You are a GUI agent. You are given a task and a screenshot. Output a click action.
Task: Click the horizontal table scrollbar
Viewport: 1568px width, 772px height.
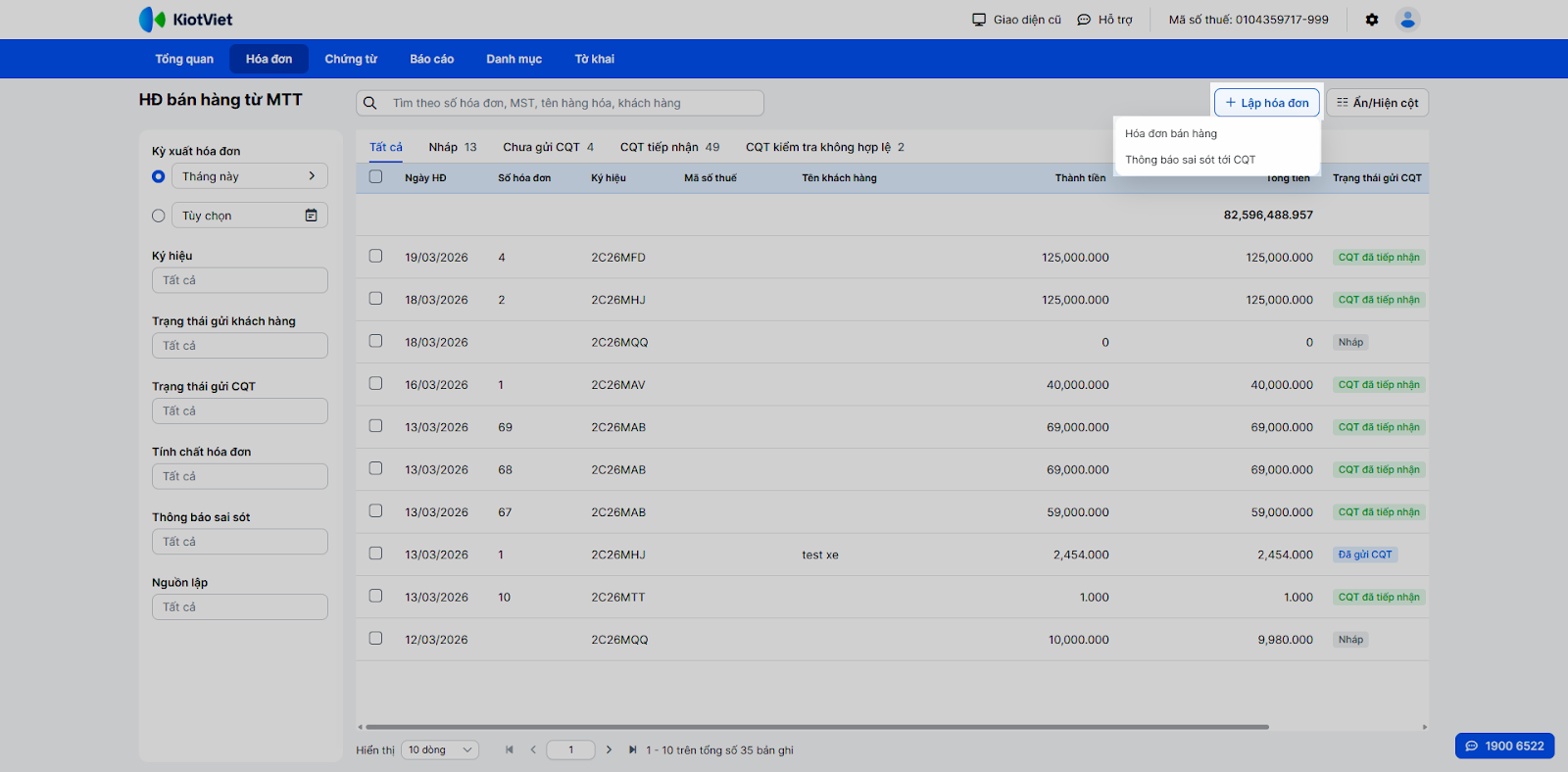(x=813, y=727)
